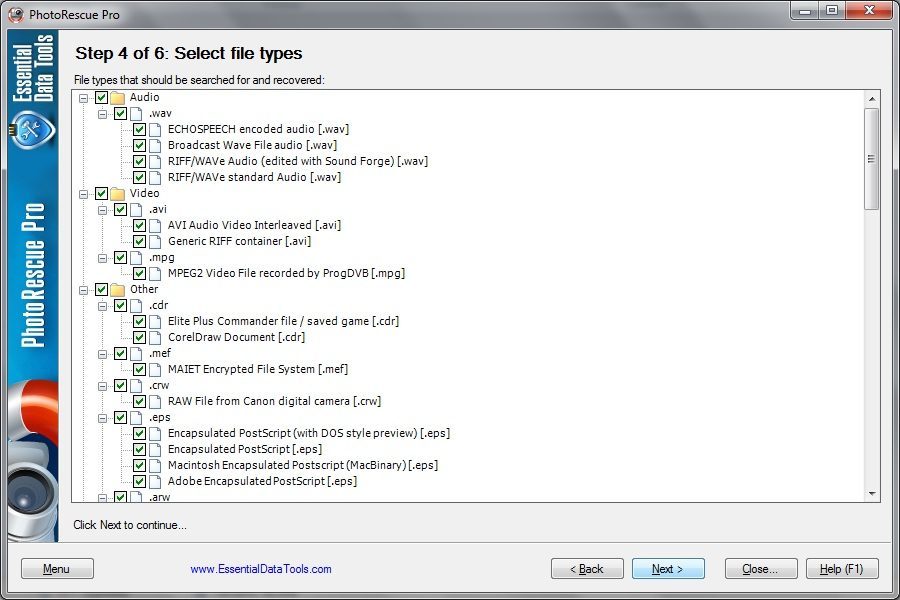The width and height of the screenshot is (900, 600).
Task: Maximize the PhotoRescue Pro window
Action: pos(832,10)
